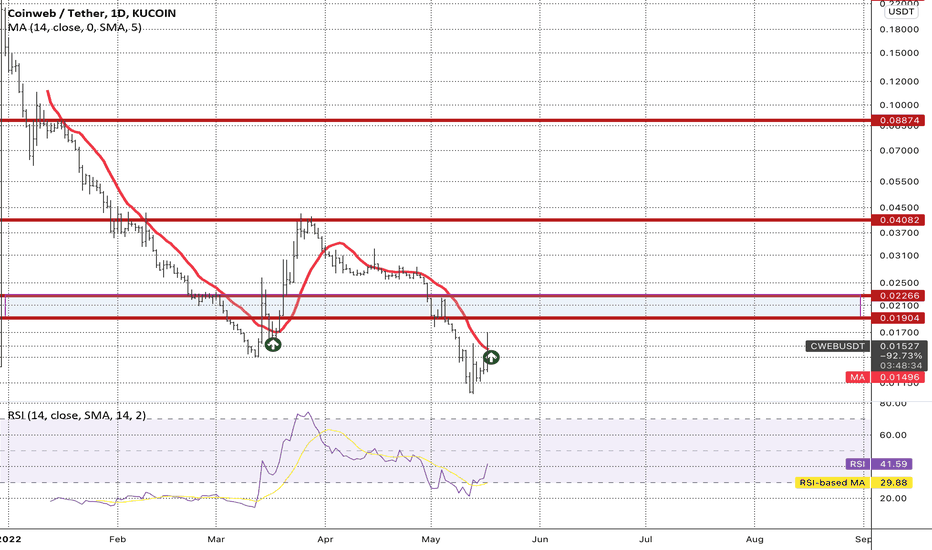932x550 pixels.
Task: Select the MA (14, close, 0, SMA, 5) legend
Action: pyautogui.click(x=75, y=27)
